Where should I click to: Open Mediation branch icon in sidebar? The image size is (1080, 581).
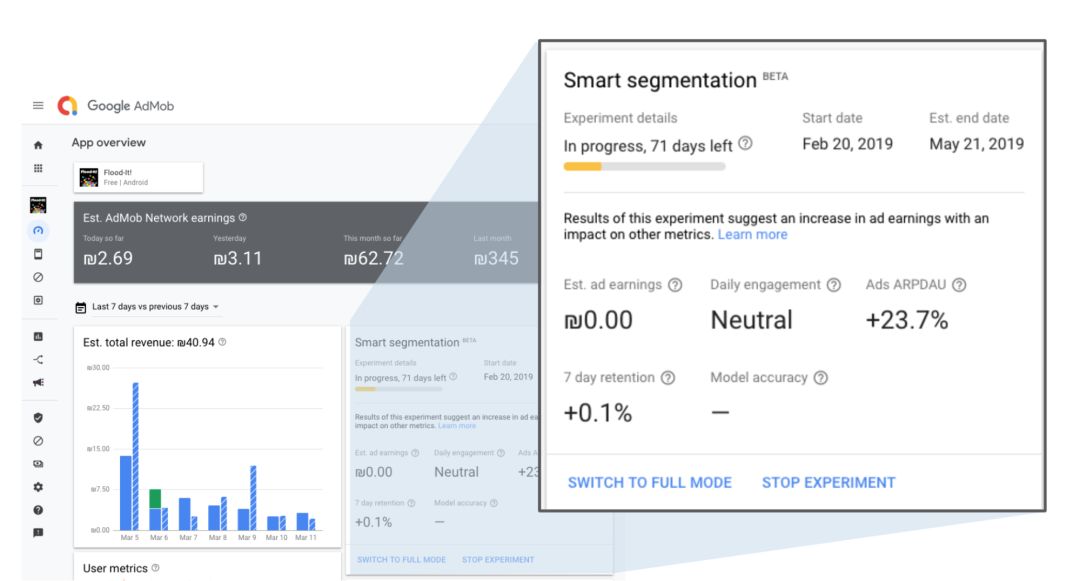[x=38, y=359]
